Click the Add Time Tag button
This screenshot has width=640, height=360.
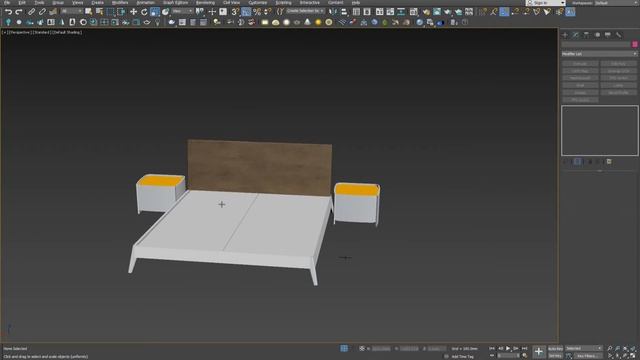[462, 356]
